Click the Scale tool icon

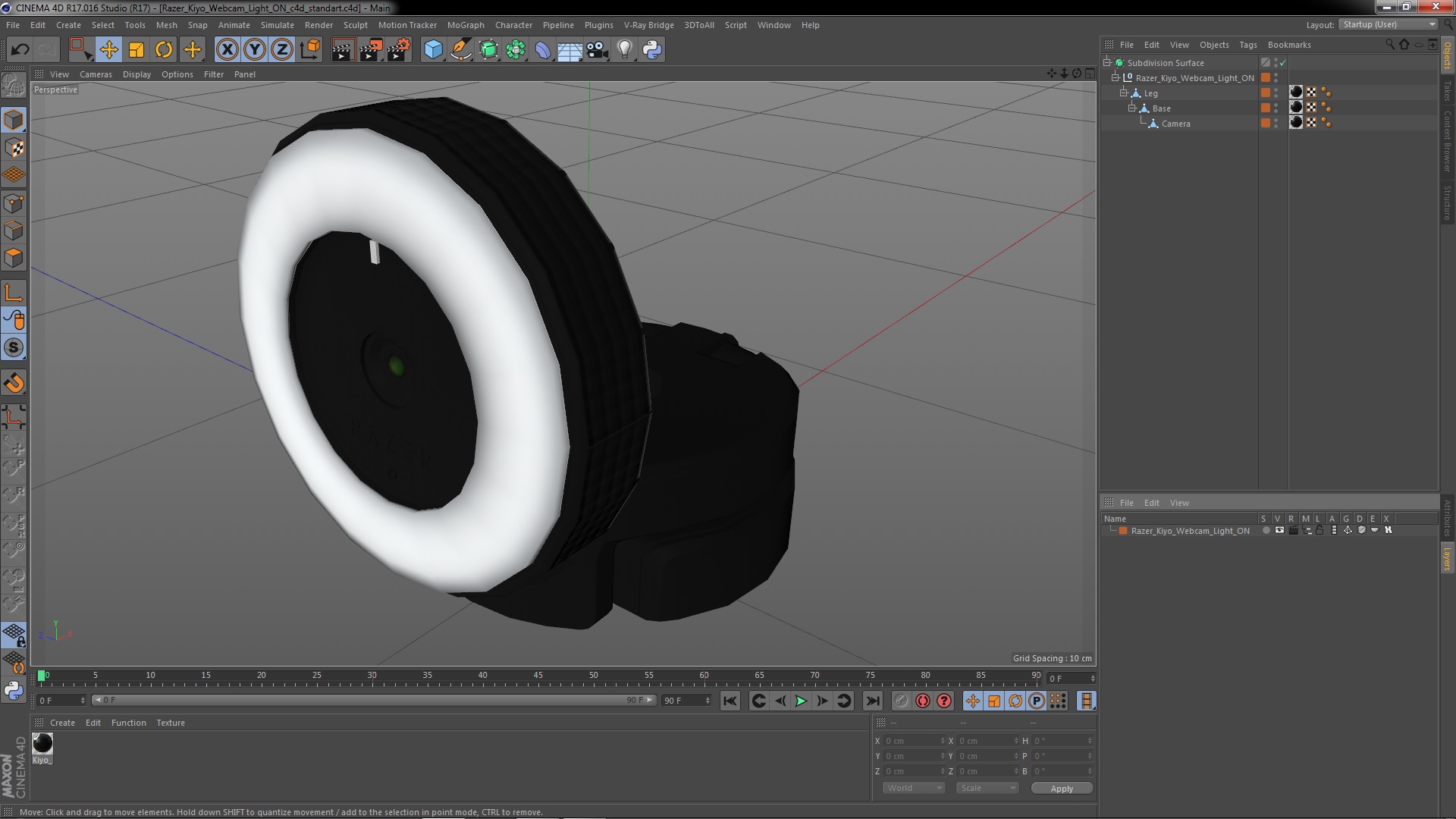[136, 50]
